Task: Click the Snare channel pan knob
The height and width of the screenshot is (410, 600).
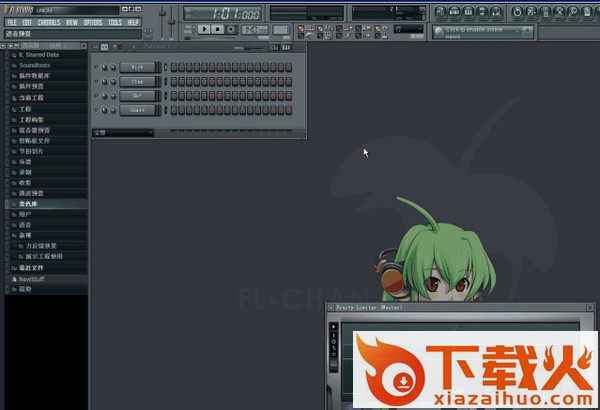Action: pos(104,110)
